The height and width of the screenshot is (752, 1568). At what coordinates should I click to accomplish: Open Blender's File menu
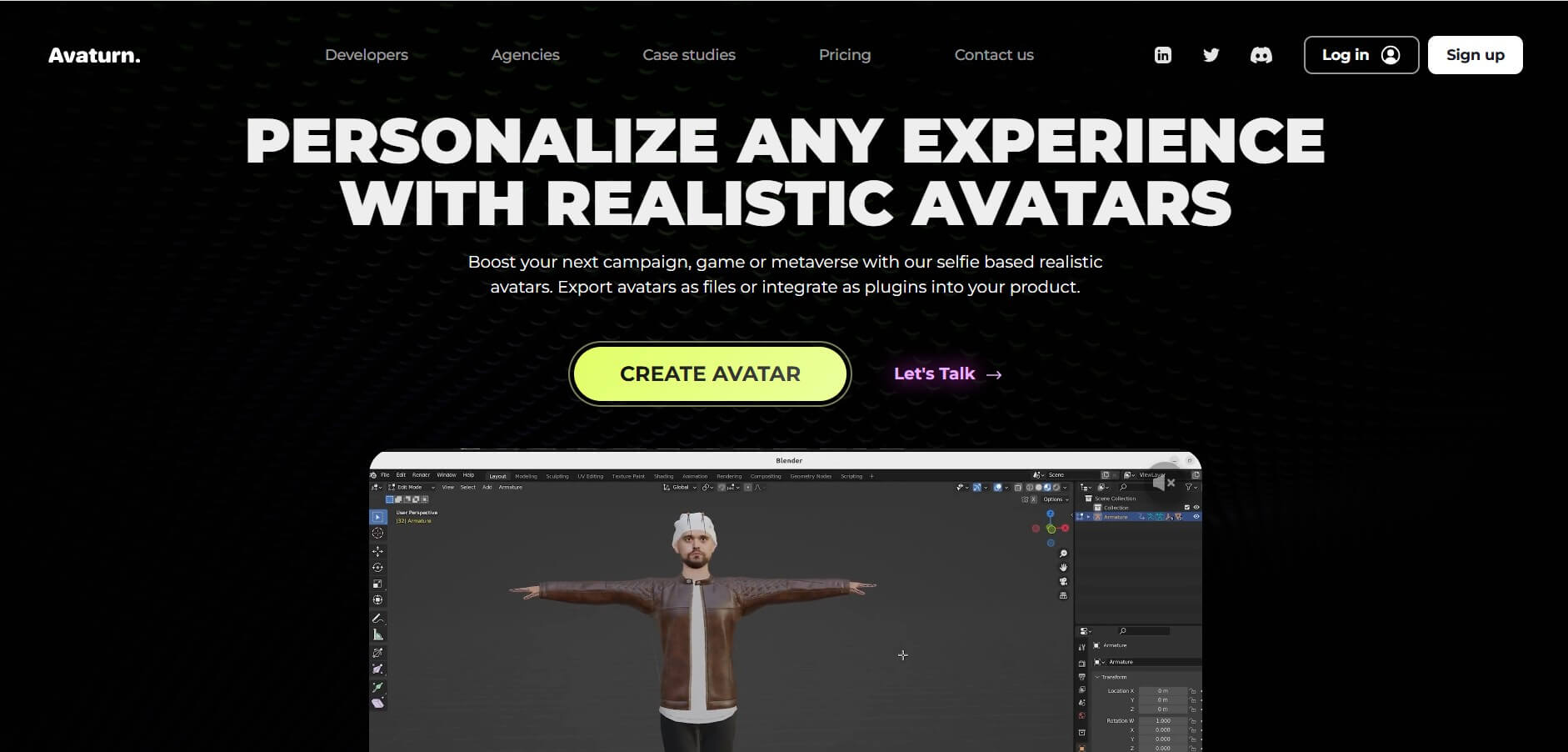pyautogui.click(x=385, y=475)
